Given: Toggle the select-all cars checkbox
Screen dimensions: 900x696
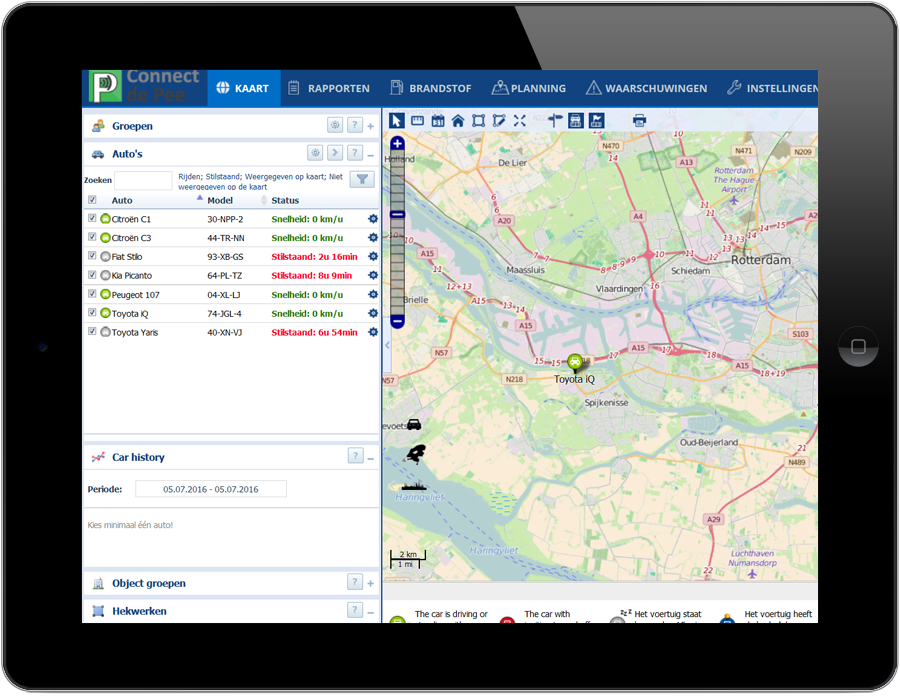Looking at the screenshot, I should (x=92, y=200).
